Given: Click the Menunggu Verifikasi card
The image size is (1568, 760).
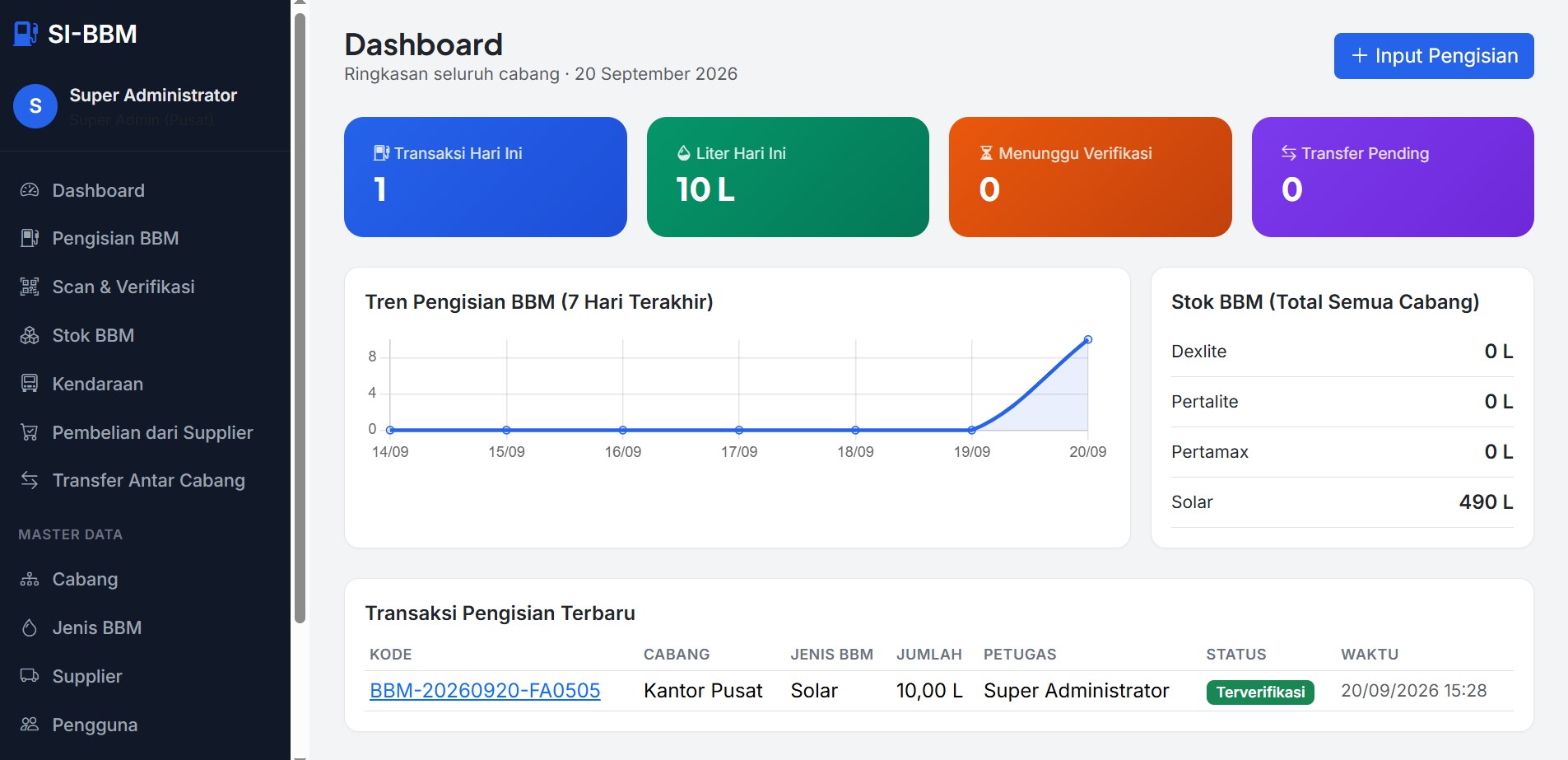Looking at the screenshot, I should [1091, 177].
